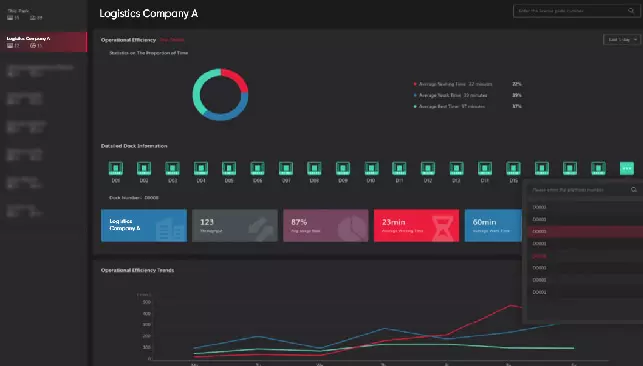Select dock icon D09
Screen dimensions: 643x366
click(x=343, y=168)
